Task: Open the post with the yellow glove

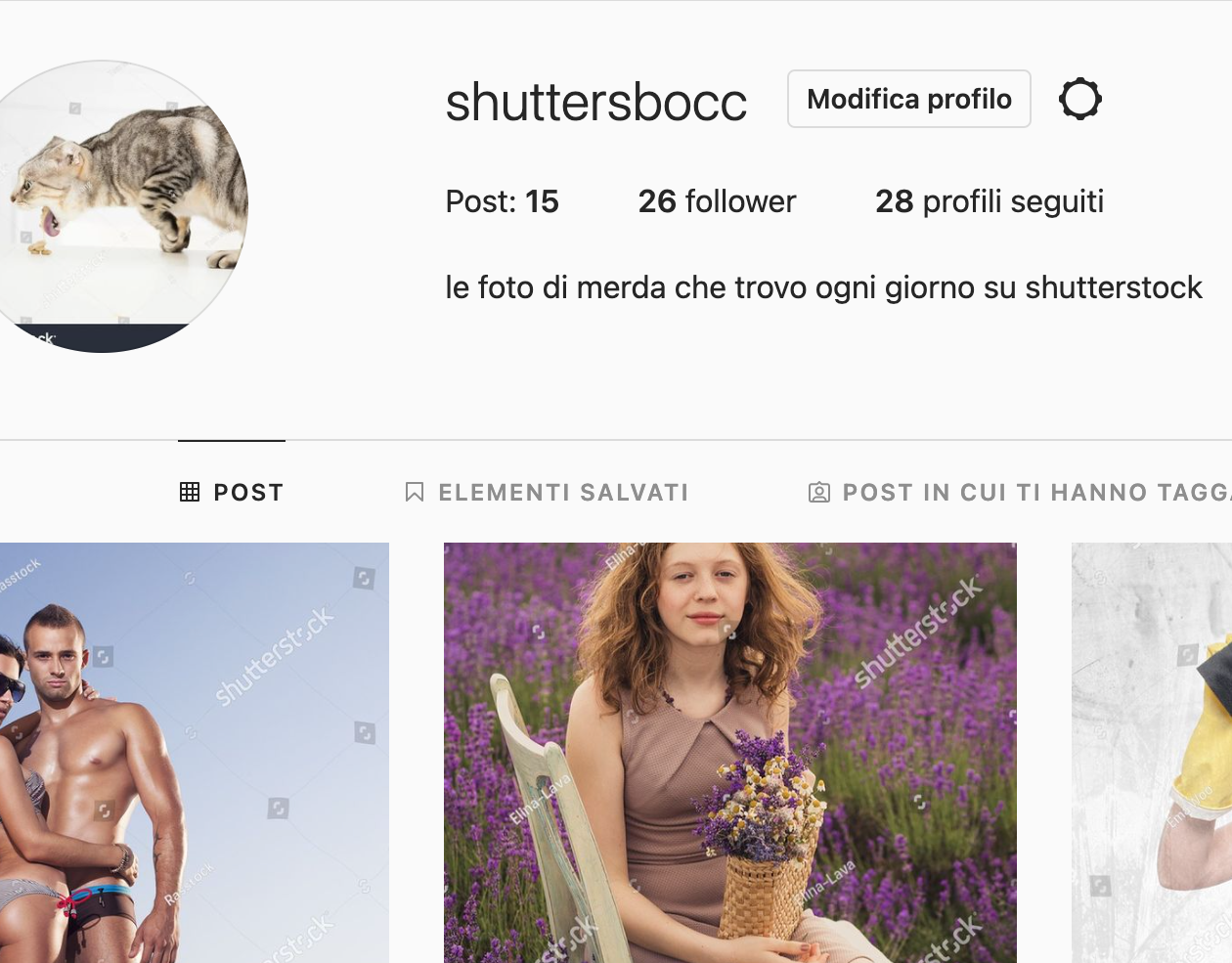Action: pos(1152,753)
